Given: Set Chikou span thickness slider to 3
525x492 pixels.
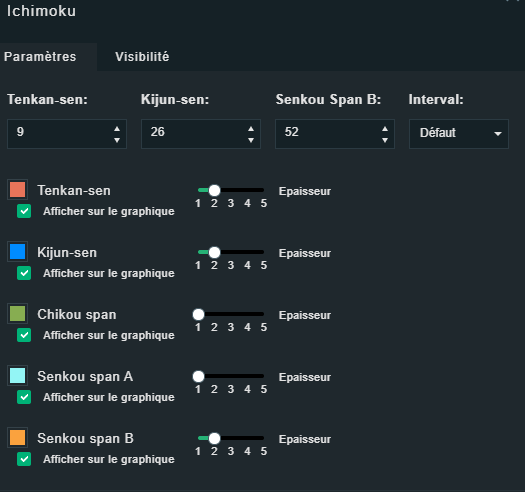Looking at the screenshot, I should [231, 314].
